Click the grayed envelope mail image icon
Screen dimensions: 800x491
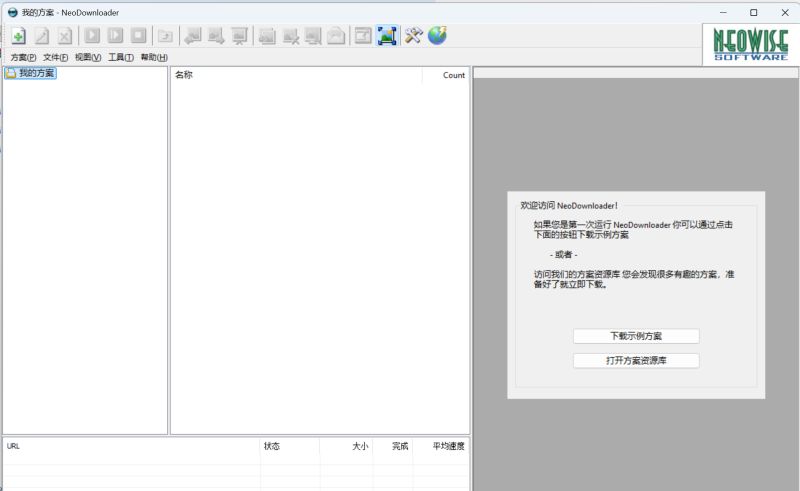tap(336, 36)
